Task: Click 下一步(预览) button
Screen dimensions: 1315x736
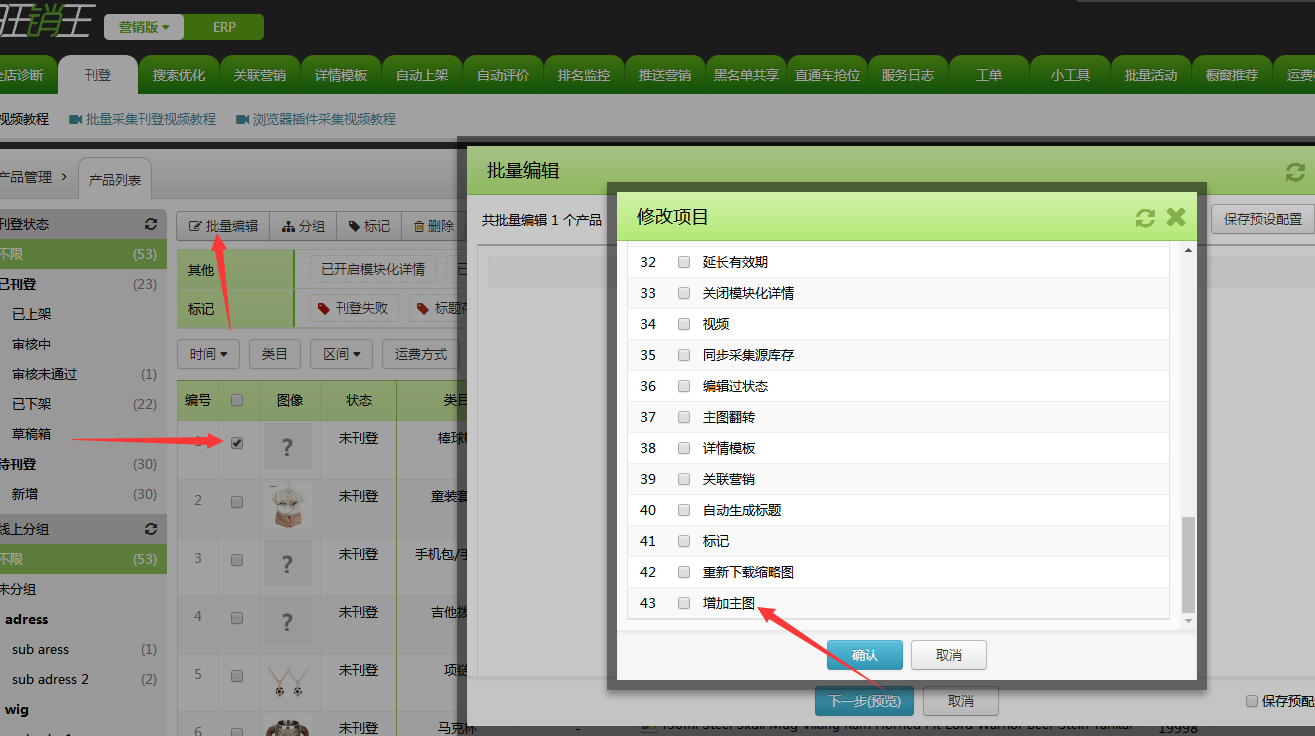Action: coord(865,701)
